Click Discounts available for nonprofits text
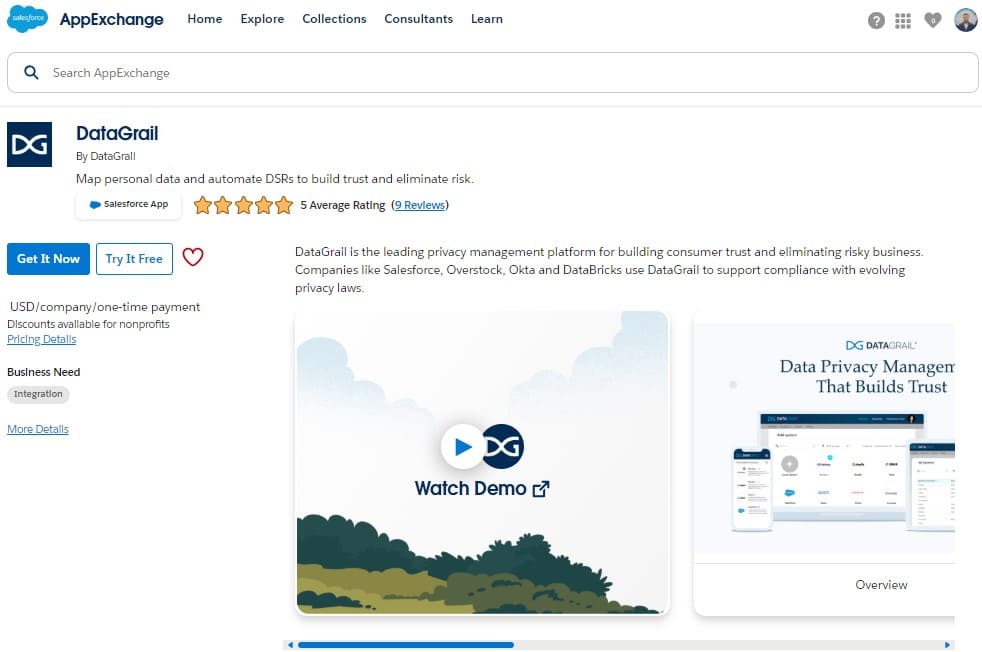Screen dimensions: 982x652 [88, 324]
